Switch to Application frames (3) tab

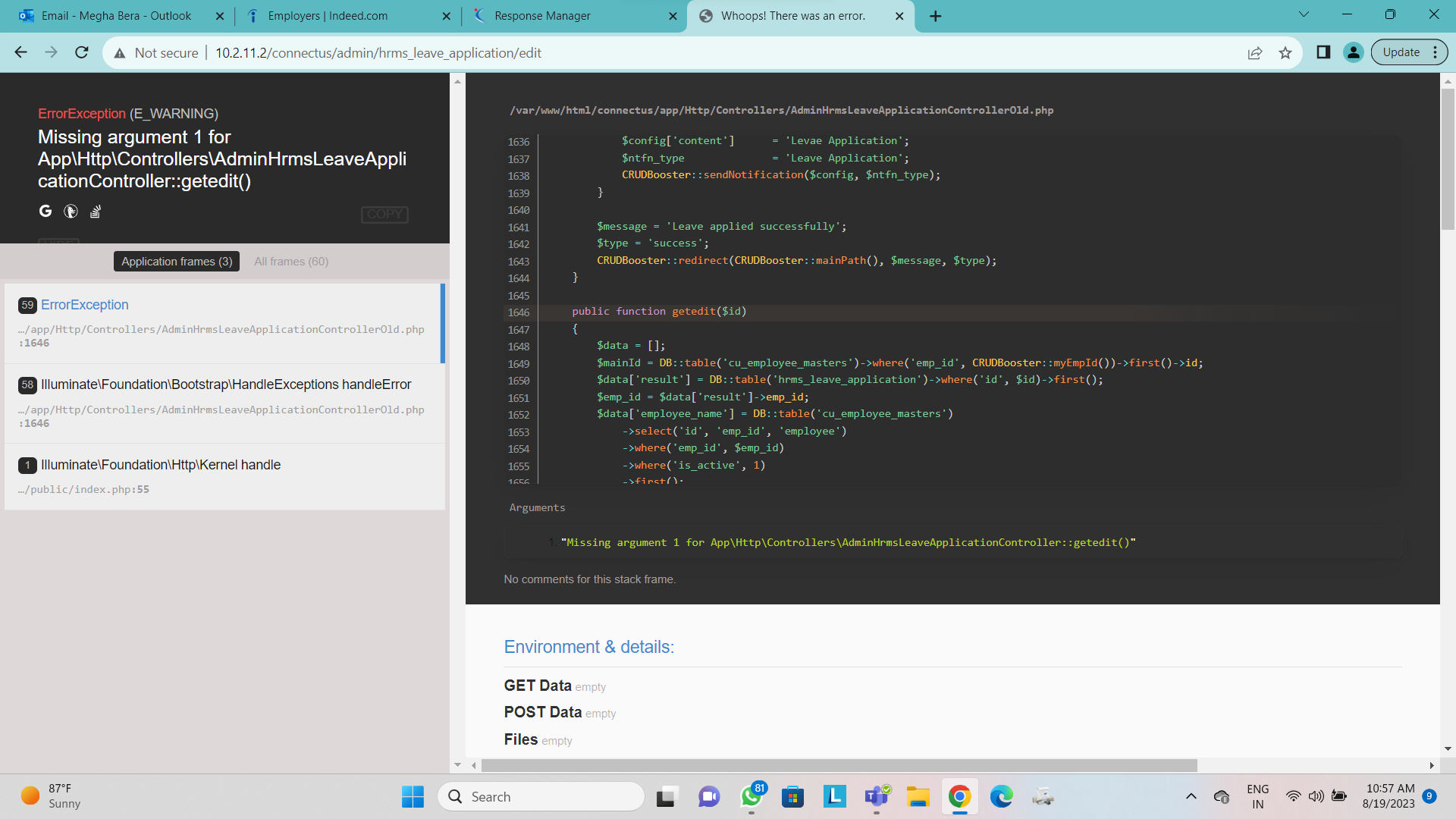pyautogui.click(x=177, y=261)
